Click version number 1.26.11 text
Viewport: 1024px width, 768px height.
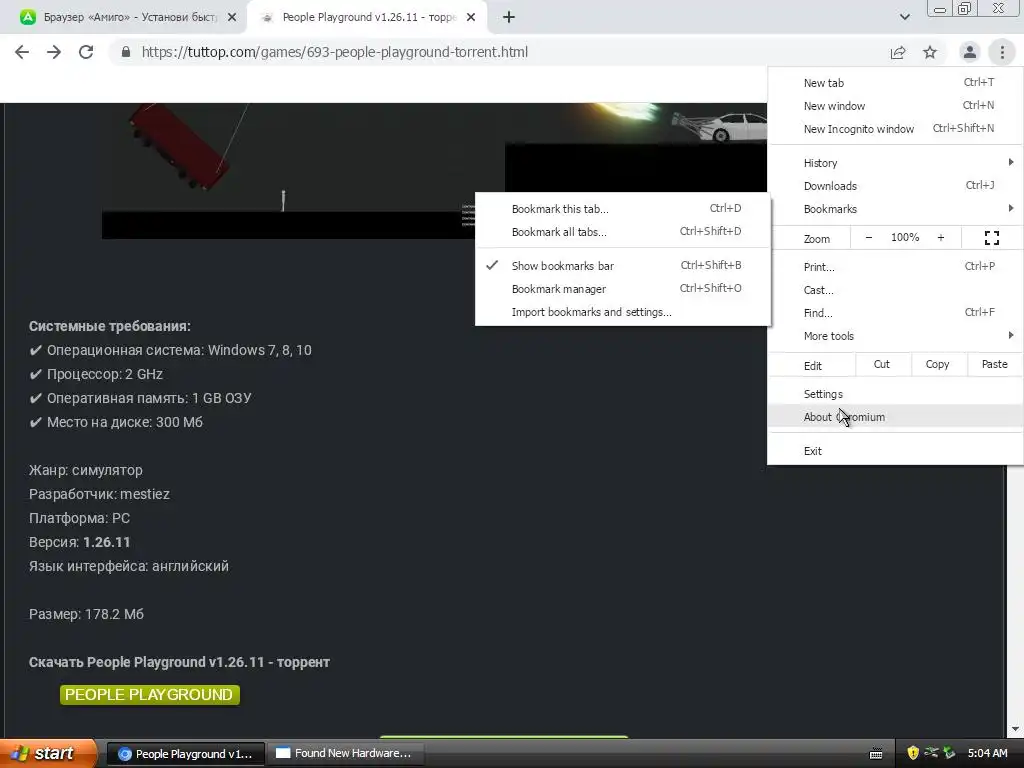106,542
